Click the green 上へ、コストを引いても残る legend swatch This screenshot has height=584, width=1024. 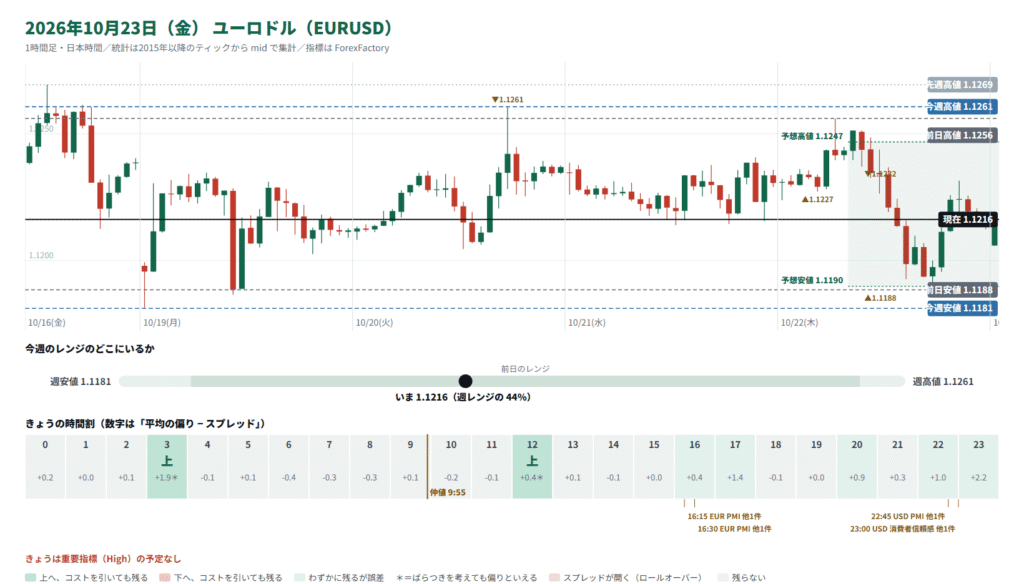pyautogui.click(x=30, y=577)
